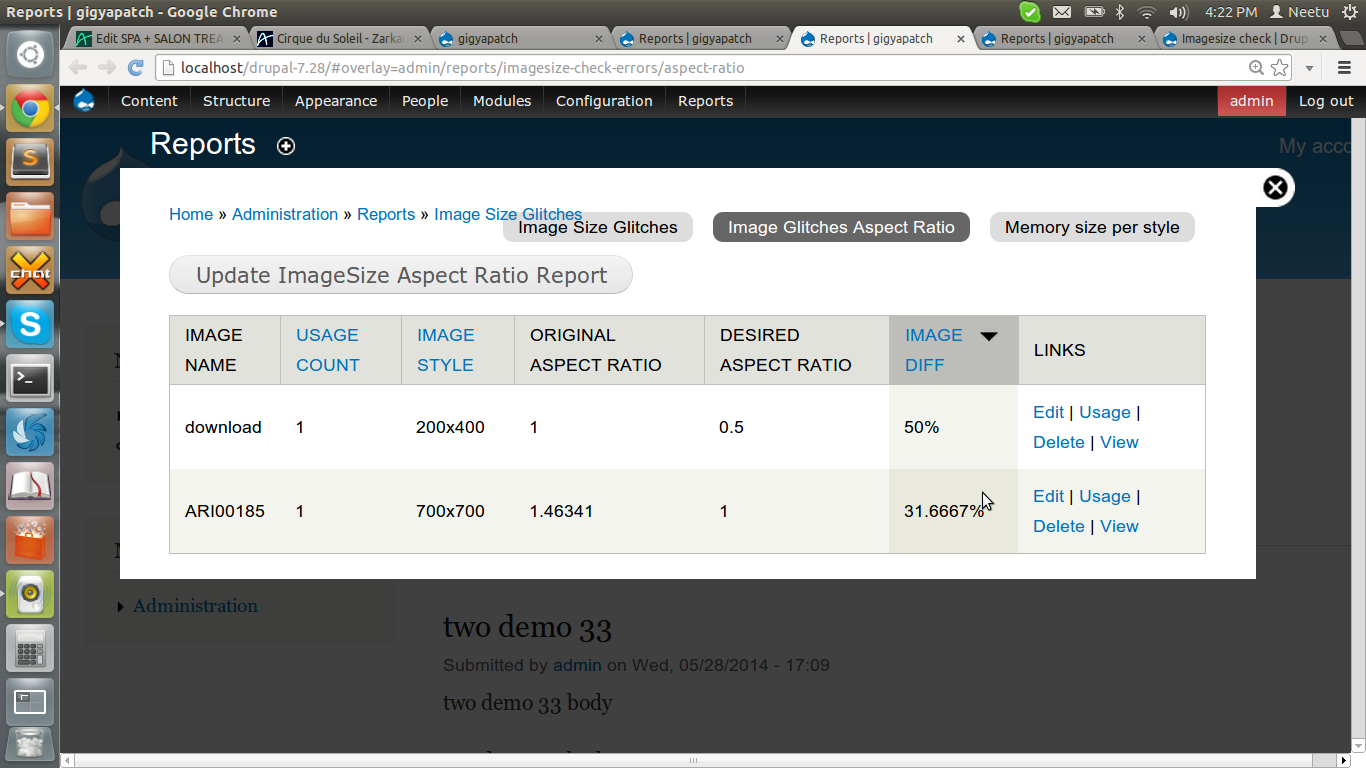Add Reports to shortcuts with plus icon
Image resolution: width=1366 pixels, height=768 pixels.
pos(286,146)
